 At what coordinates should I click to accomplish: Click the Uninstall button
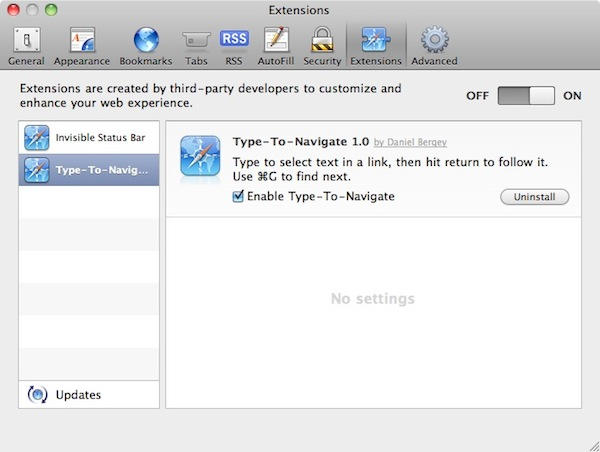[x=534, y=197]
